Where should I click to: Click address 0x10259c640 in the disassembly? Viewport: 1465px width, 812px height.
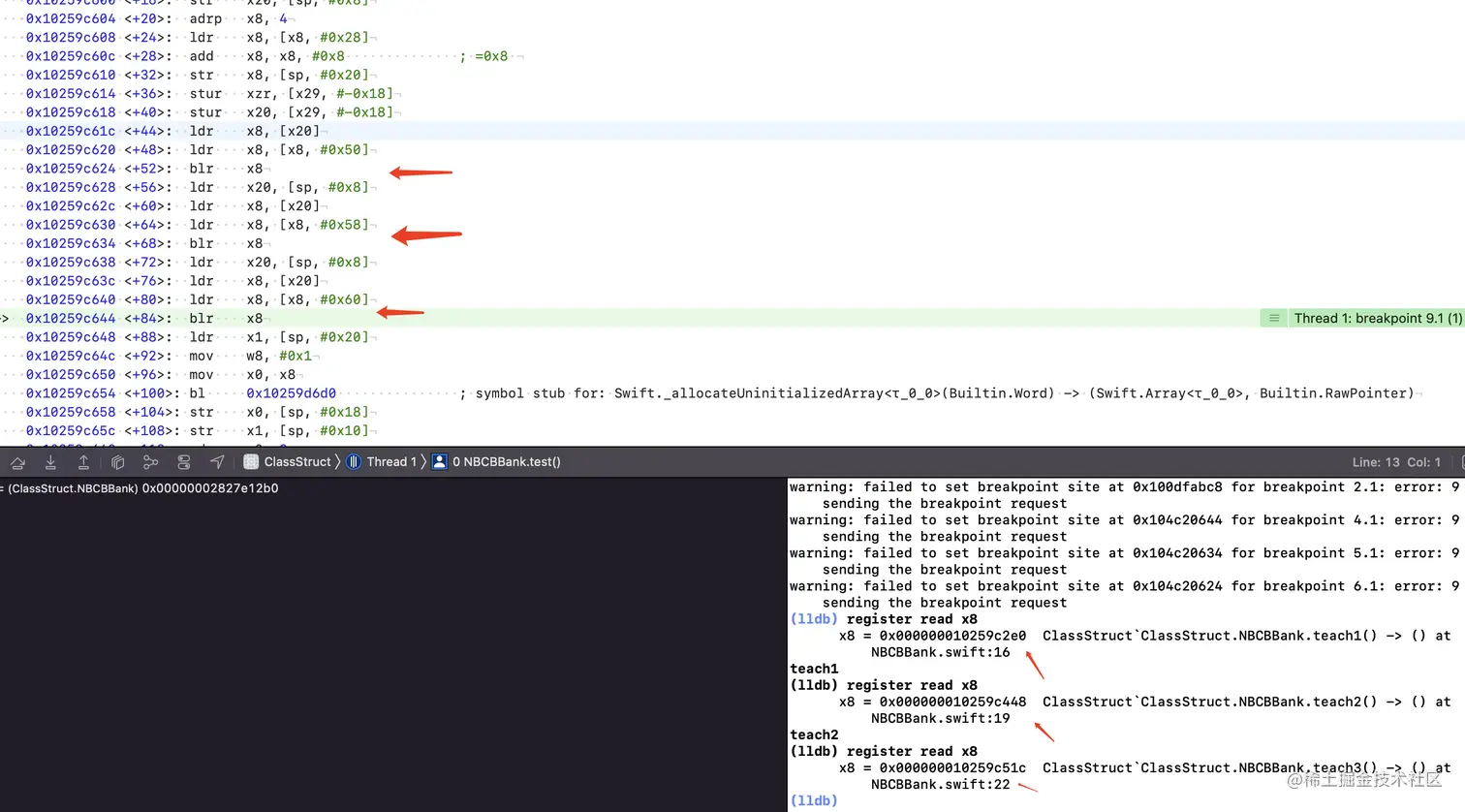tap(71, 299)
